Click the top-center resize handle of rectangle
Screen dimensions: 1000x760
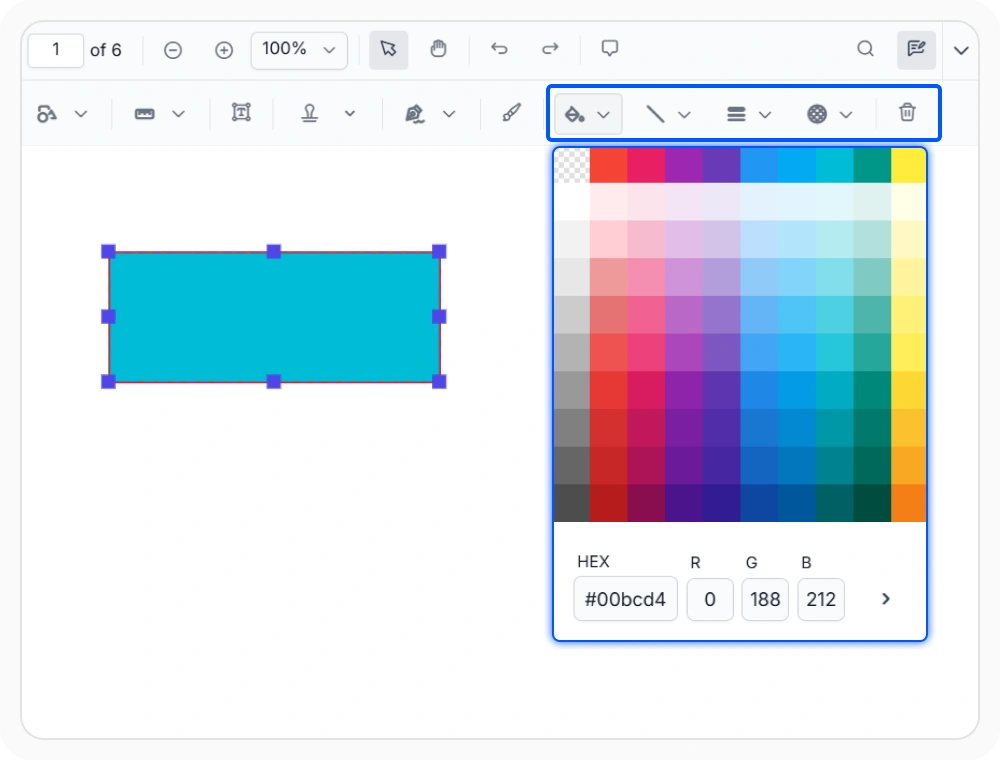274,251
